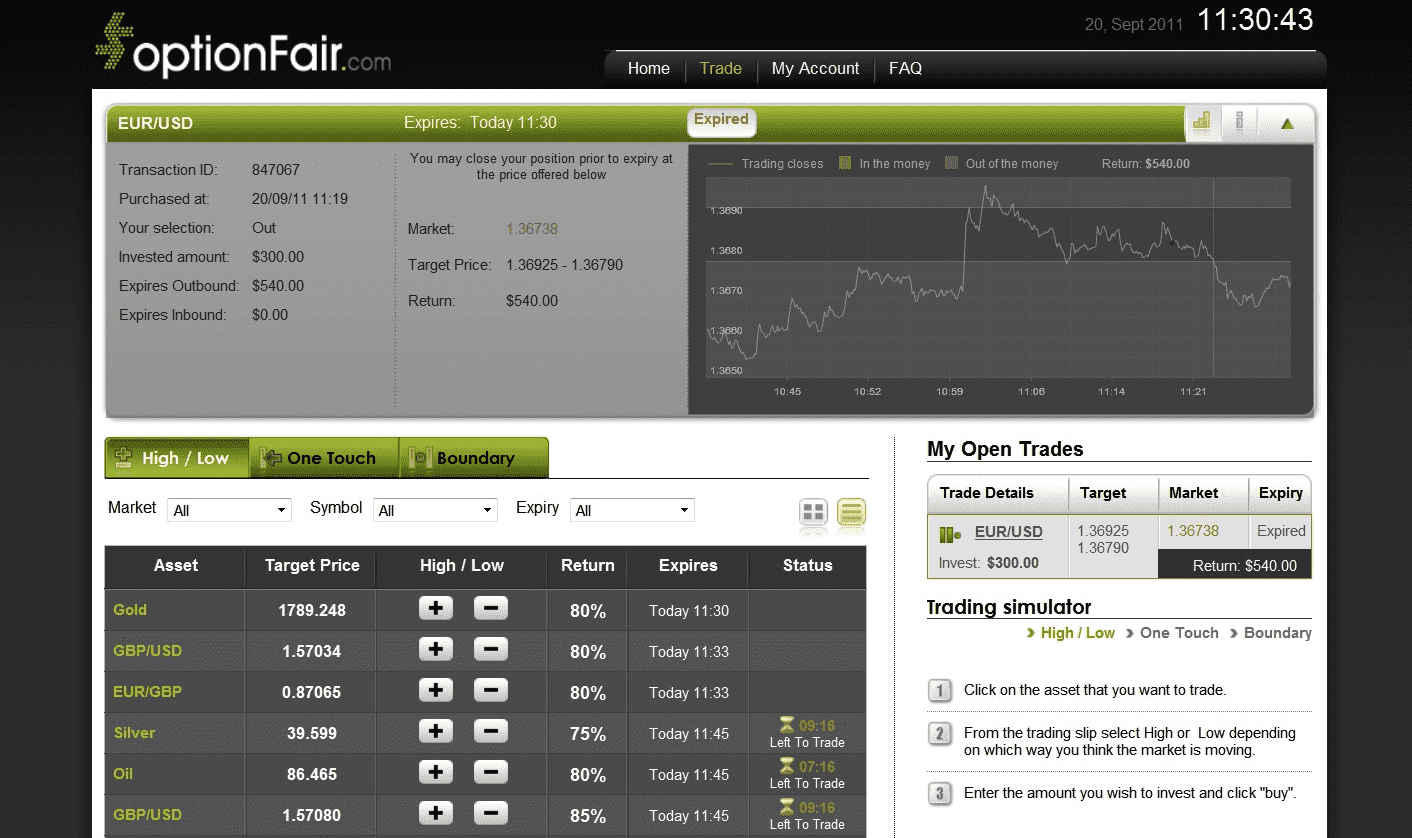Screen dimensions: 1412x838
Task: Click the Silver asset name
Action: point(135,733)
